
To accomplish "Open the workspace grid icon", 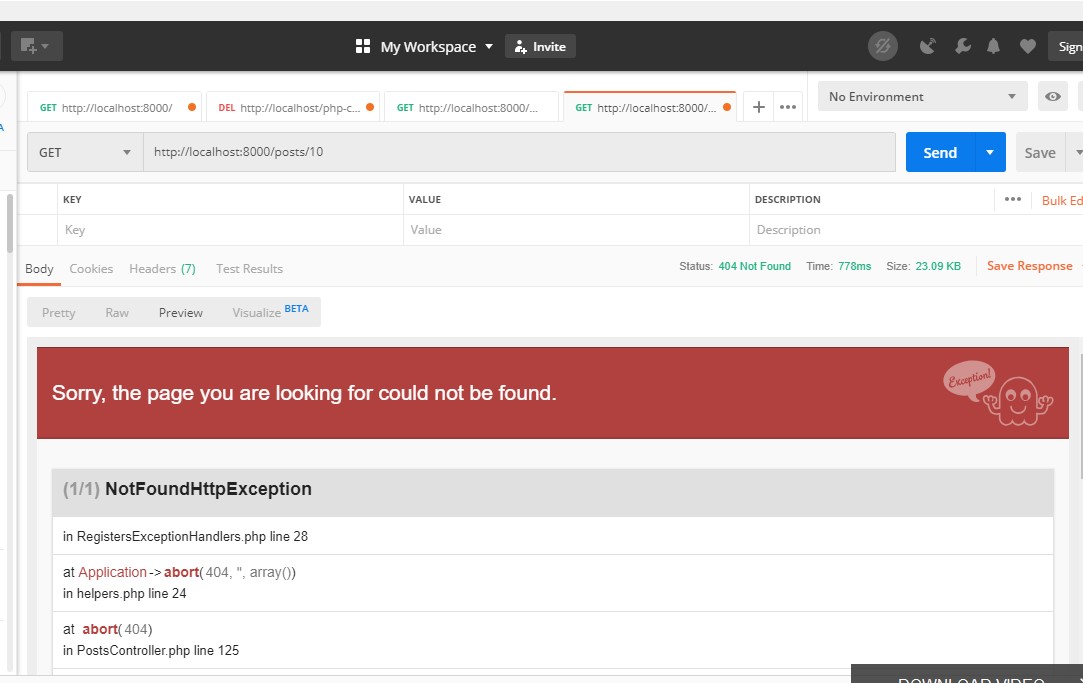I will pos(363,46).
